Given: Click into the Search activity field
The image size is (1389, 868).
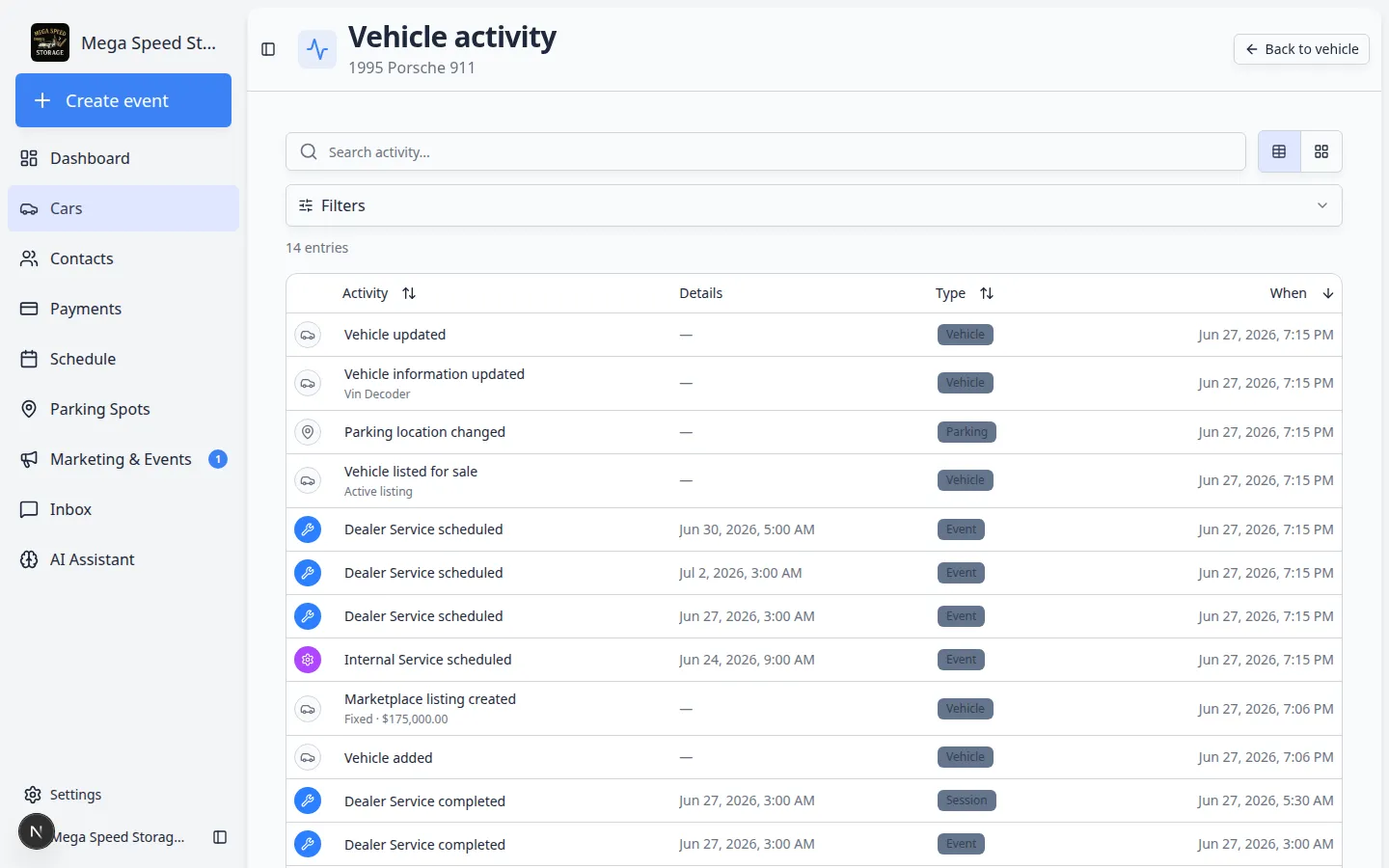Looking at the screenshot, I should [x=766, y=151].
